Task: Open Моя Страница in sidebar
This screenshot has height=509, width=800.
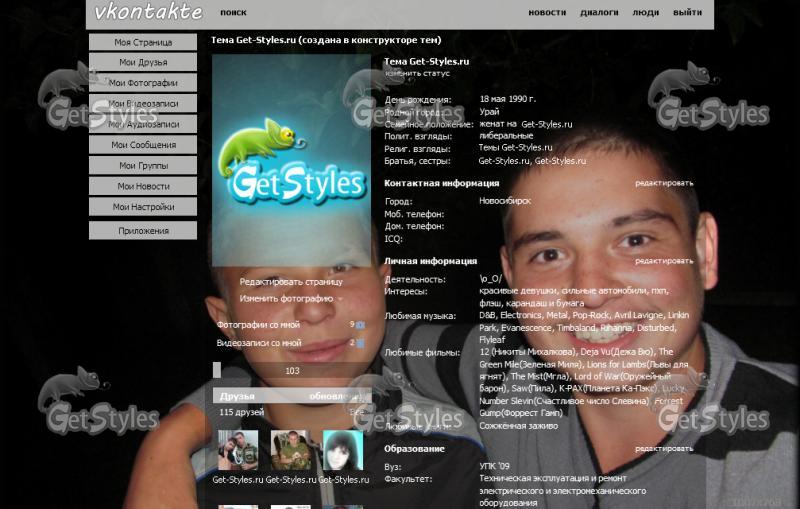Action: (143, 42)
